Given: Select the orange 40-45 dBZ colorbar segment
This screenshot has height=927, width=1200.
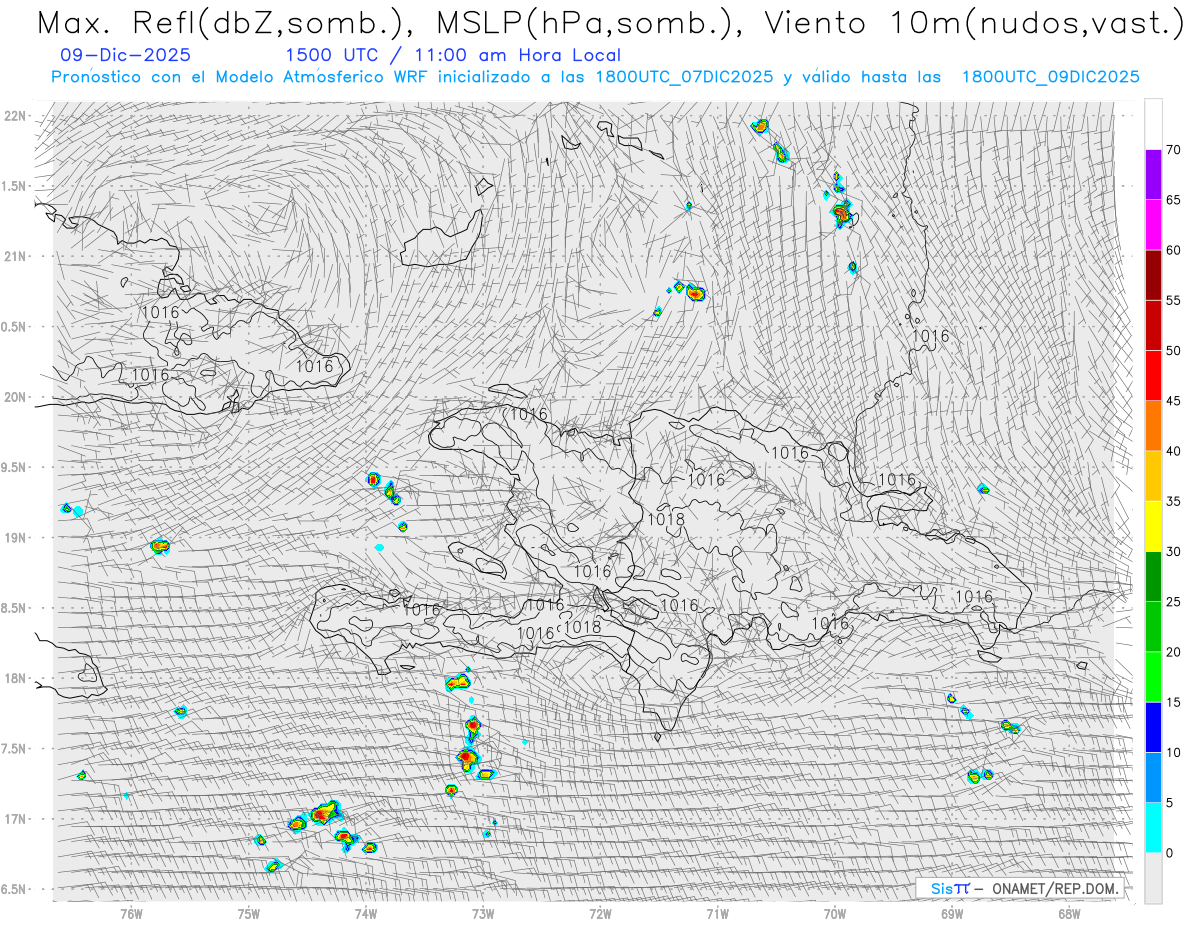Looking at the screenshot, I should point(1153,426).
